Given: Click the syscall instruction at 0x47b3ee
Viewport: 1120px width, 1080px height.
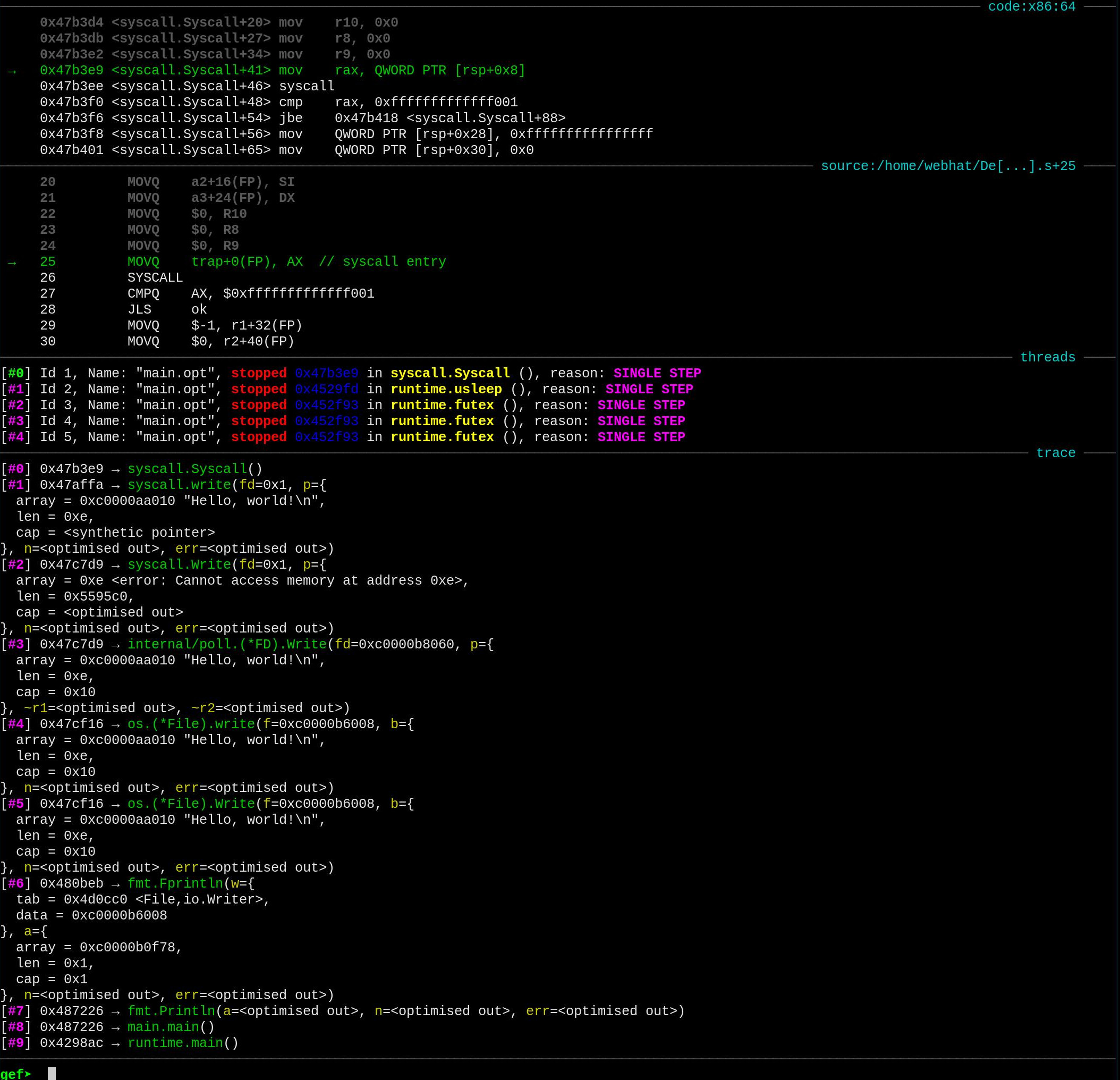Looking at the screenshot, I should click(x=307, y=86).
